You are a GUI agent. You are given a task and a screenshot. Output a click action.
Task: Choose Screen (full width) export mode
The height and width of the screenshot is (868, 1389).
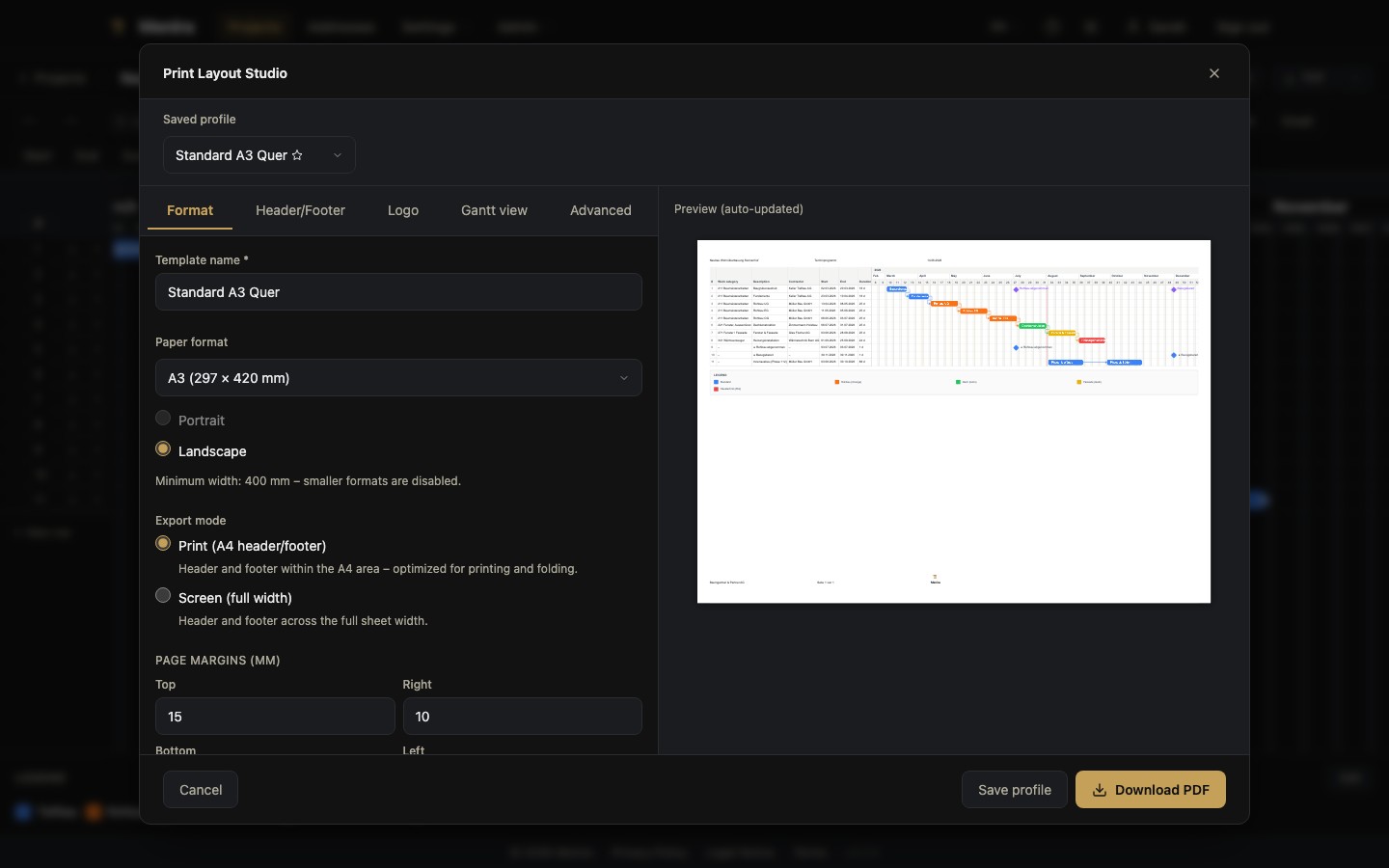[x=163, y=596]
